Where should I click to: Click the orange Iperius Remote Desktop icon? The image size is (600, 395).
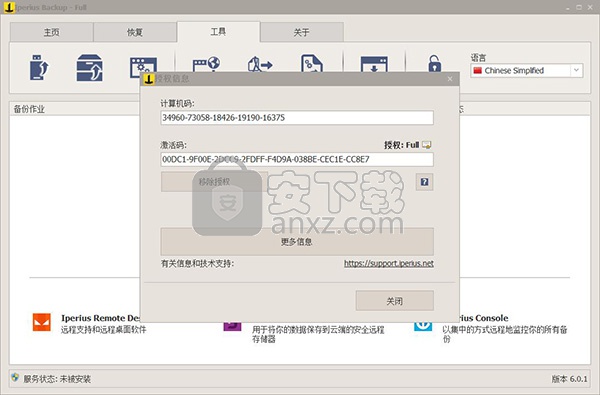point(42,322)
